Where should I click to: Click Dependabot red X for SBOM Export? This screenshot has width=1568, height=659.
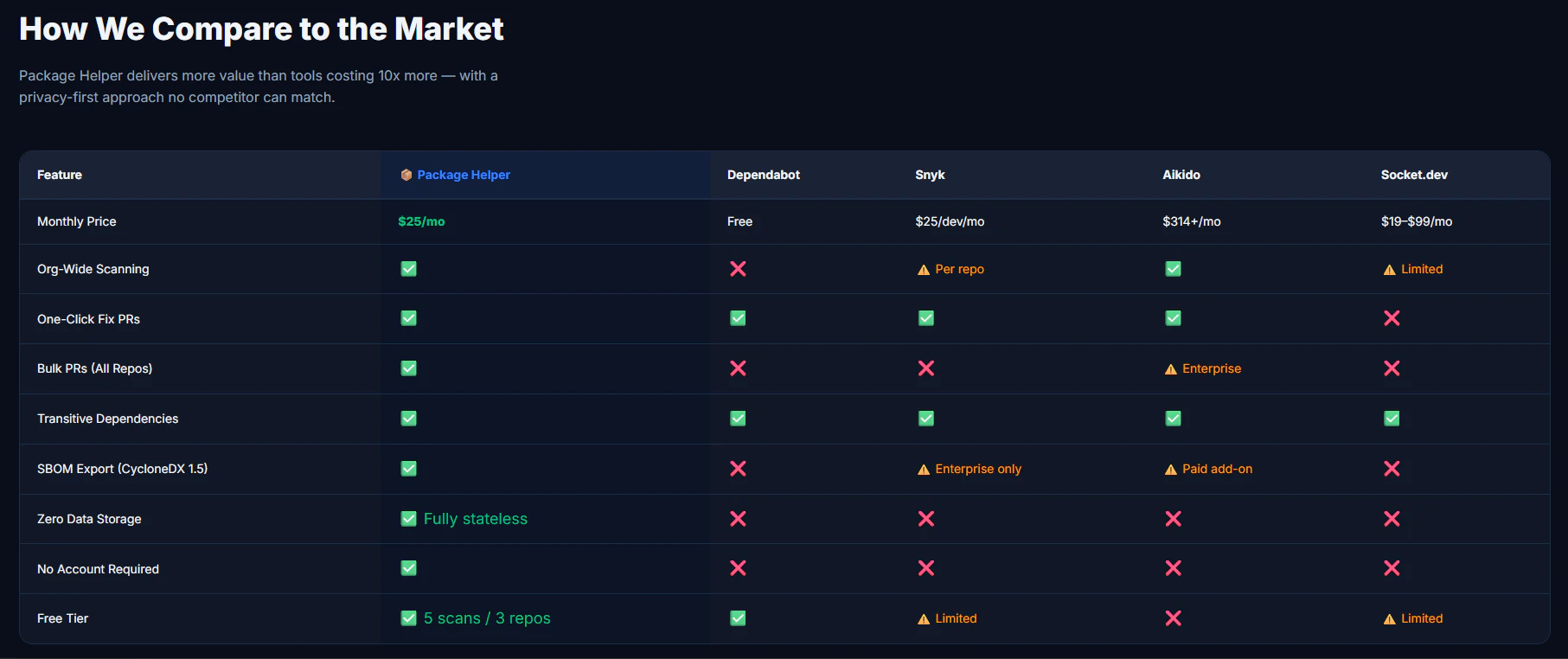point(738,469)
